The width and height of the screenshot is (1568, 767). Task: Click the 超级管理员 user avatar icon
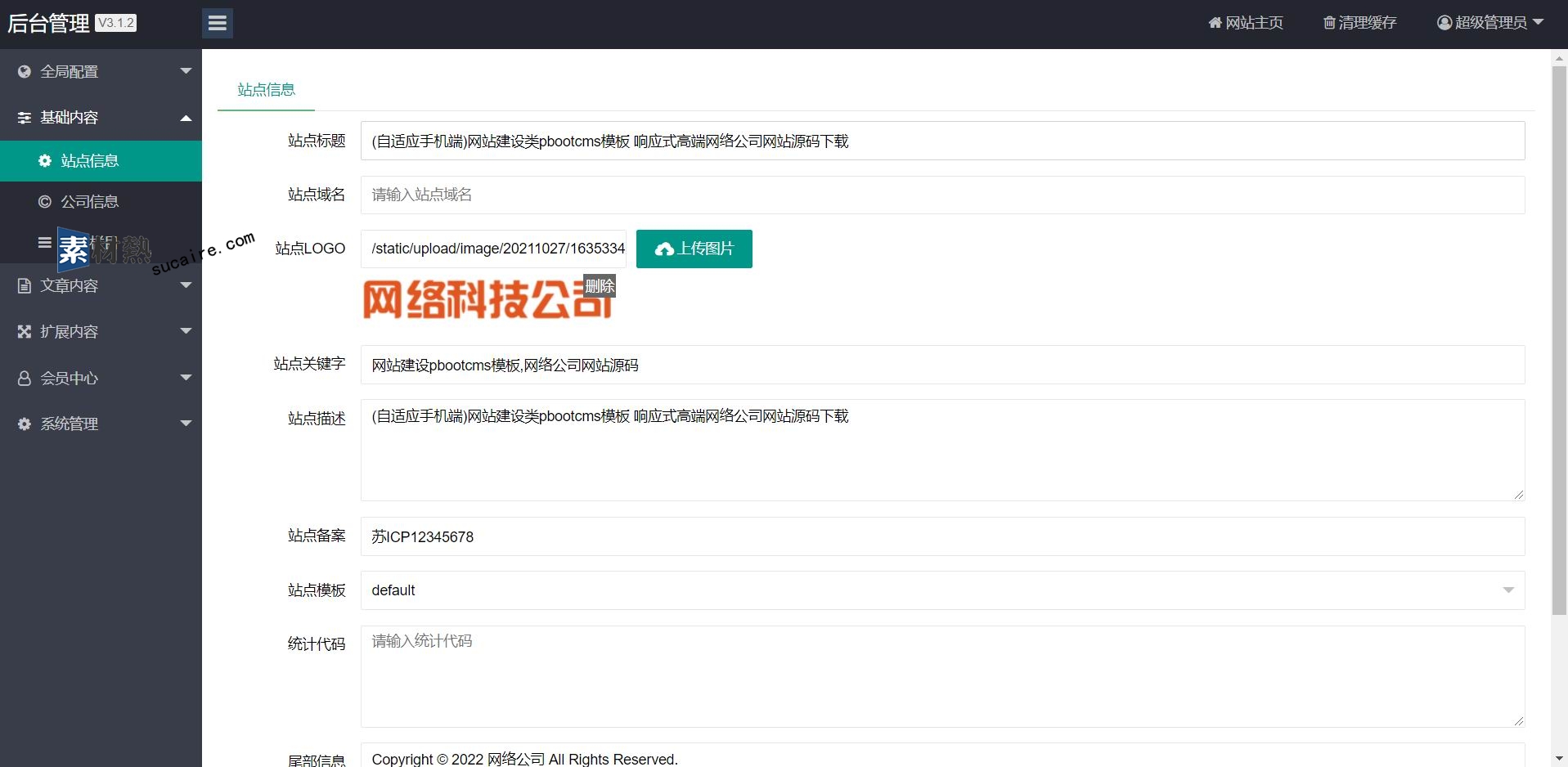point(1444,23)
